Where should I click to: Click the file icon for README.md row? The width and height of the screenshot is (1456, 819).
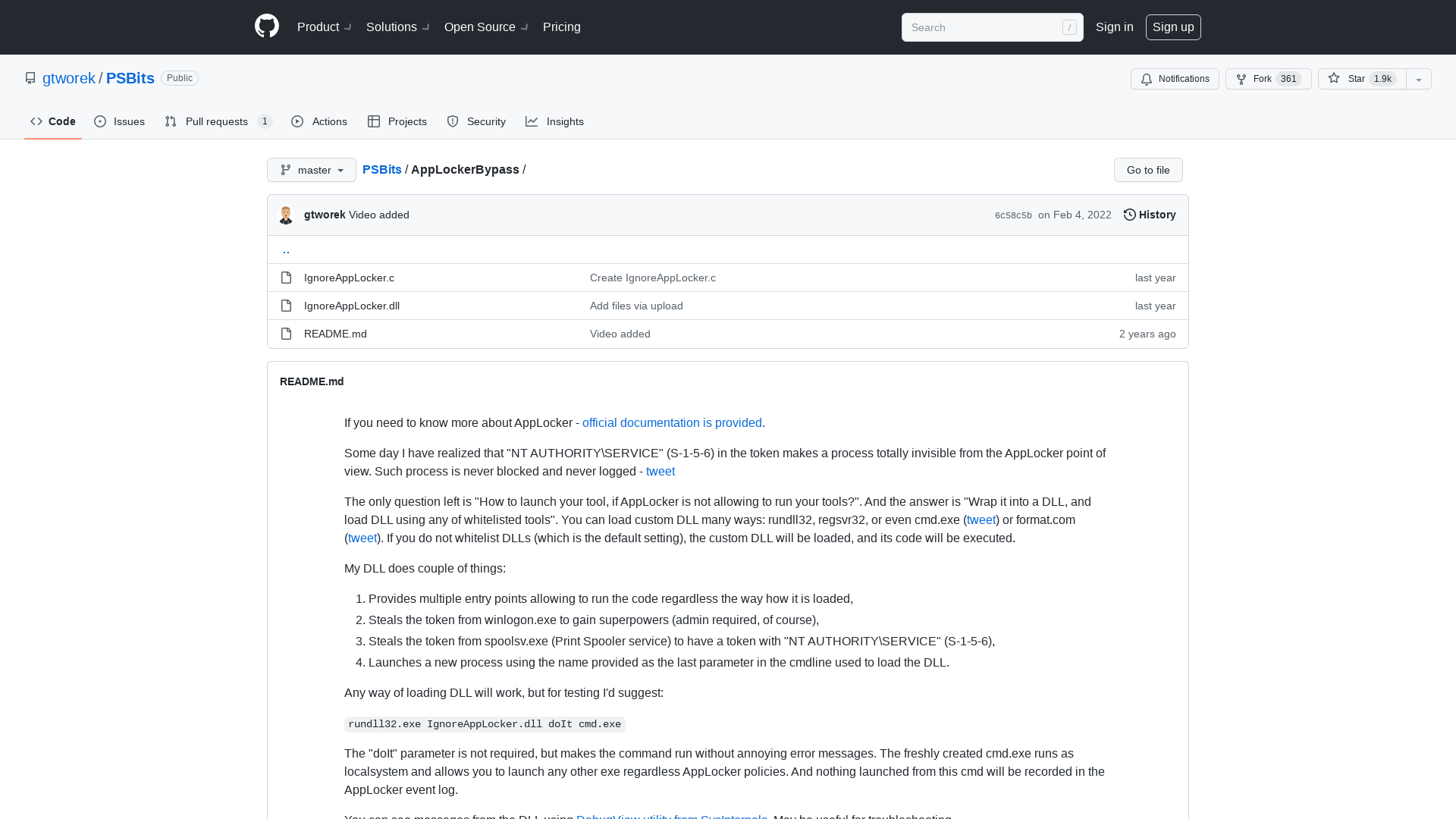point(286,334)
